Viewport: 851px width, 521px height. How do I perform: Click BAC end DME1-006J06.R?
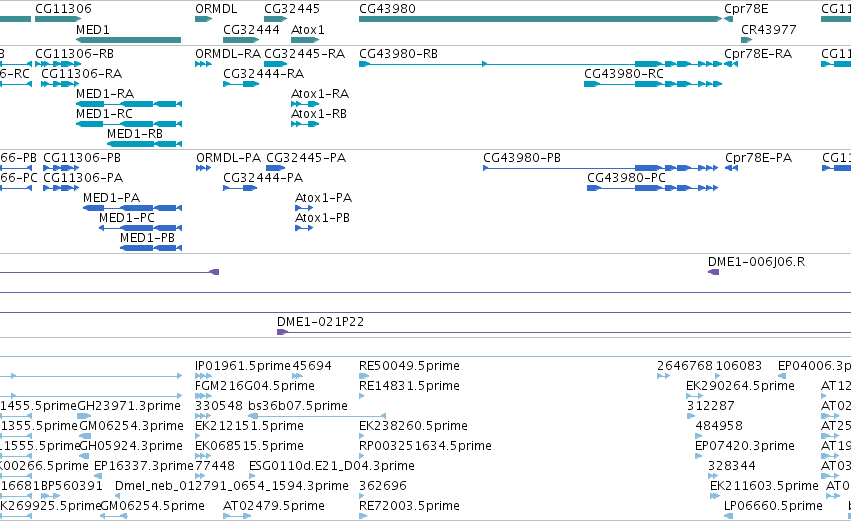coord(714,272)
